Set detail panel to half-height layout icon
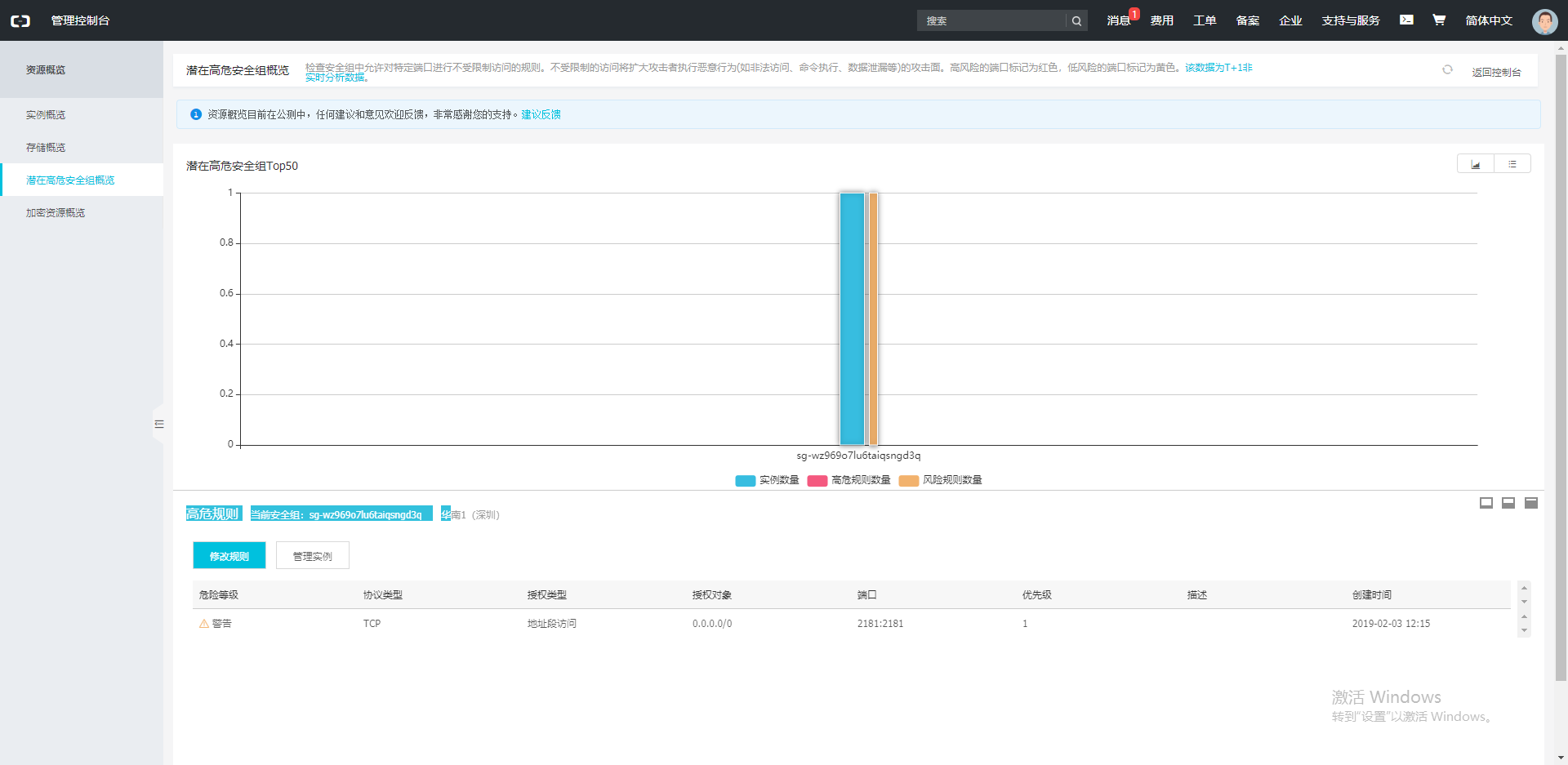This screenshot has height=765, width=1568. click(1508, 503)
